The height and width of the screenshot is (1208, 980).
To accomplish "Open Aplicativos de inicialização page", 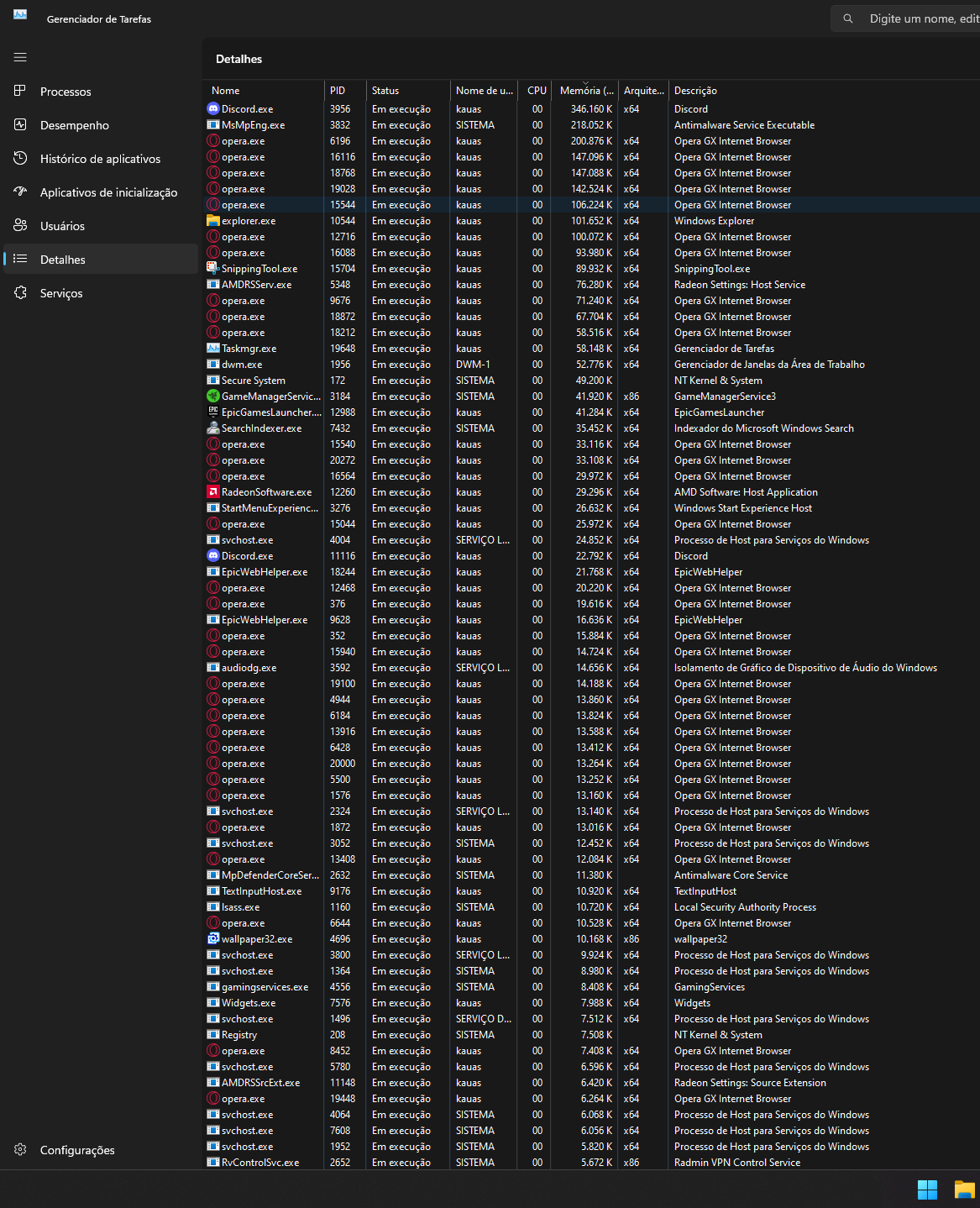I will pyautogui.click(x=101, y=192).
